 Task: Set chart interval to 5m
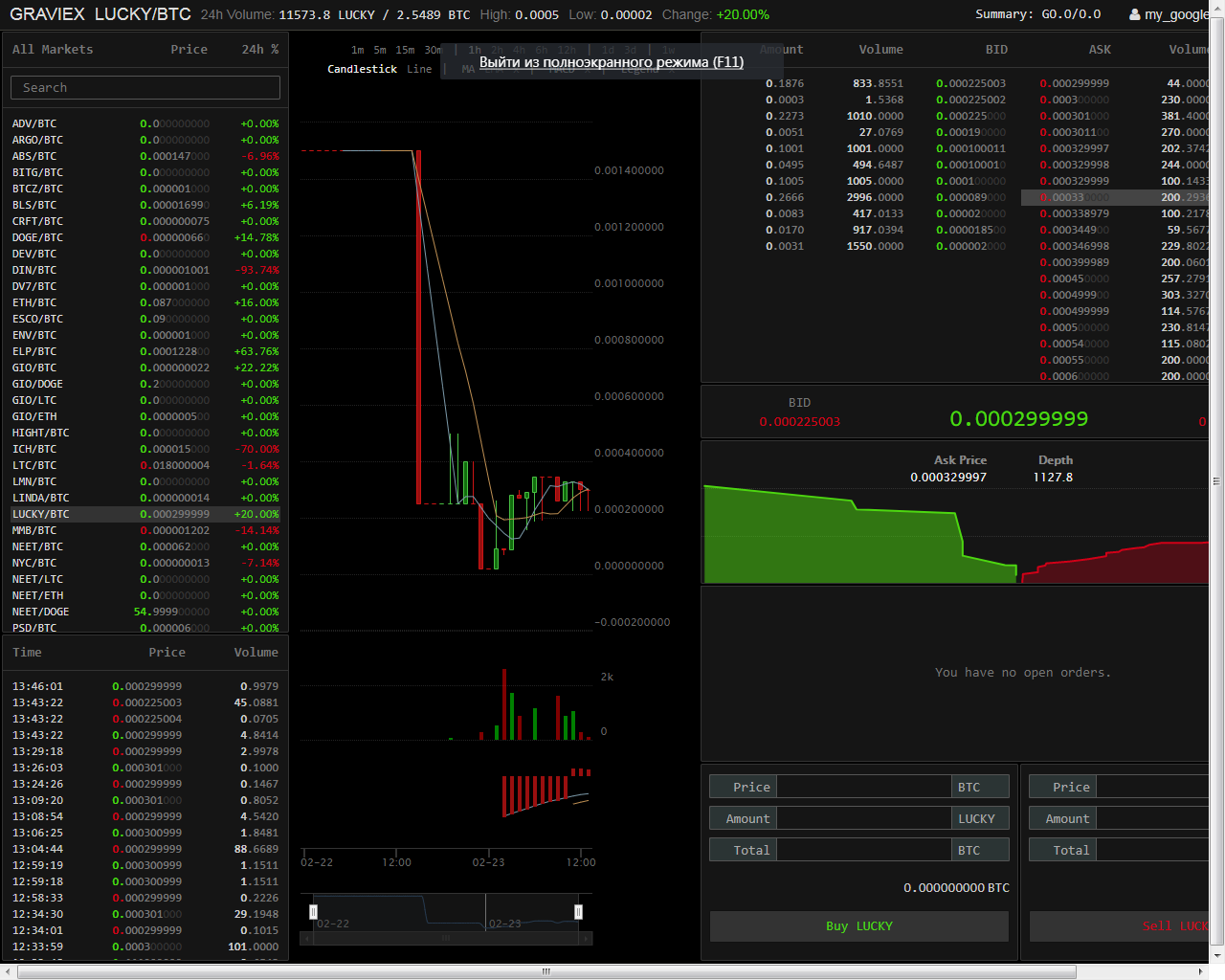[380, 50]
